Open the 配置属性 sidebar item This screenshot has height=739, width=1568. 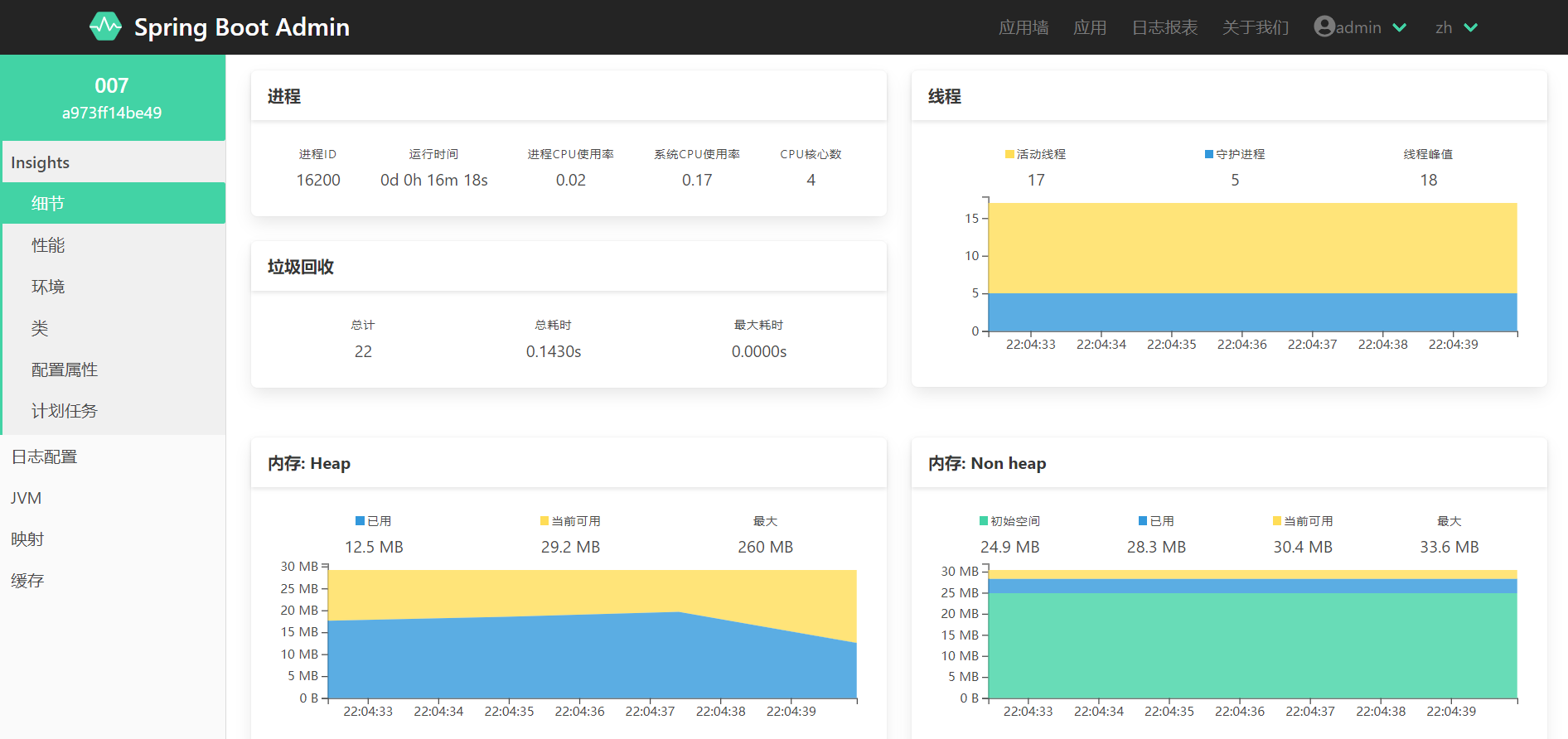[x=113, y=369]
